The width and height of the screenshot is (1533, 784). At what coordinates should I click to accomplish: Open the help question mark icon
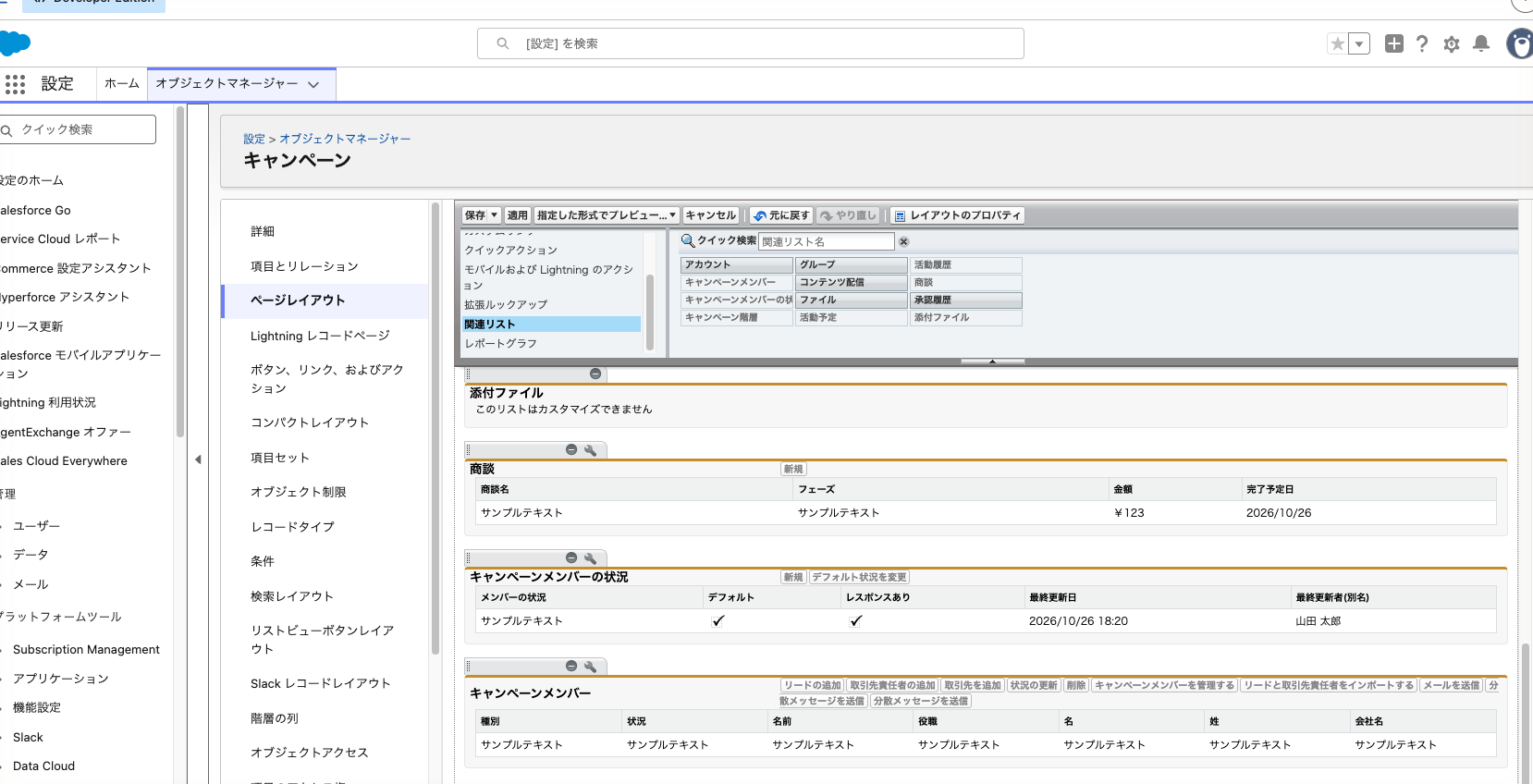[x=1422, y=43]
